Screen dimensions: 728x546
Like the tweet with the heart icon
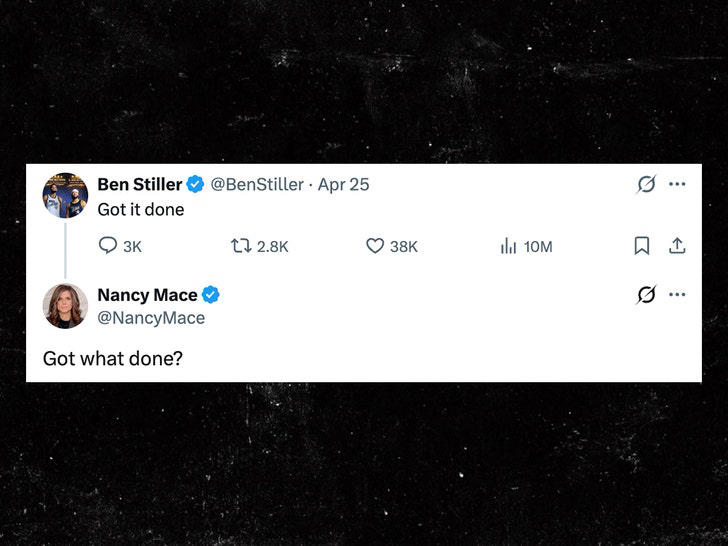[x=375, y=246]
